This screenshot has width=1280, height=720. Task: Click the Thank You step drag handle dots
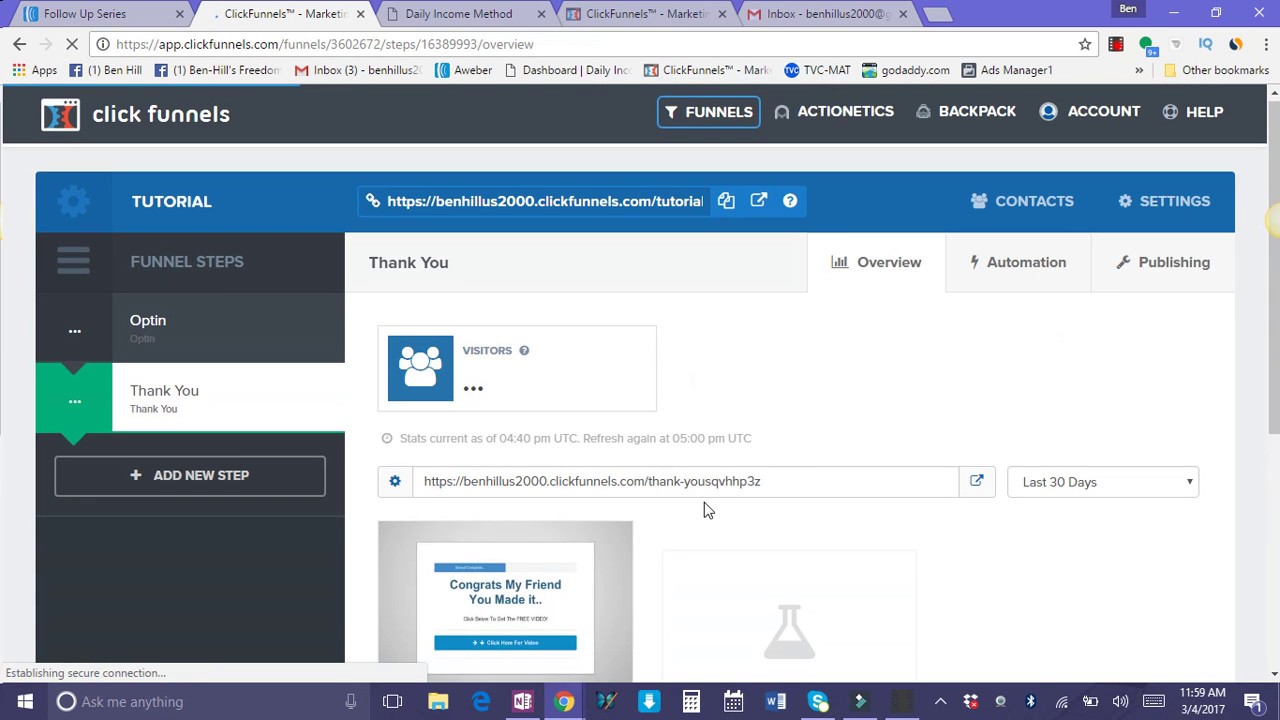click(74, 400)
